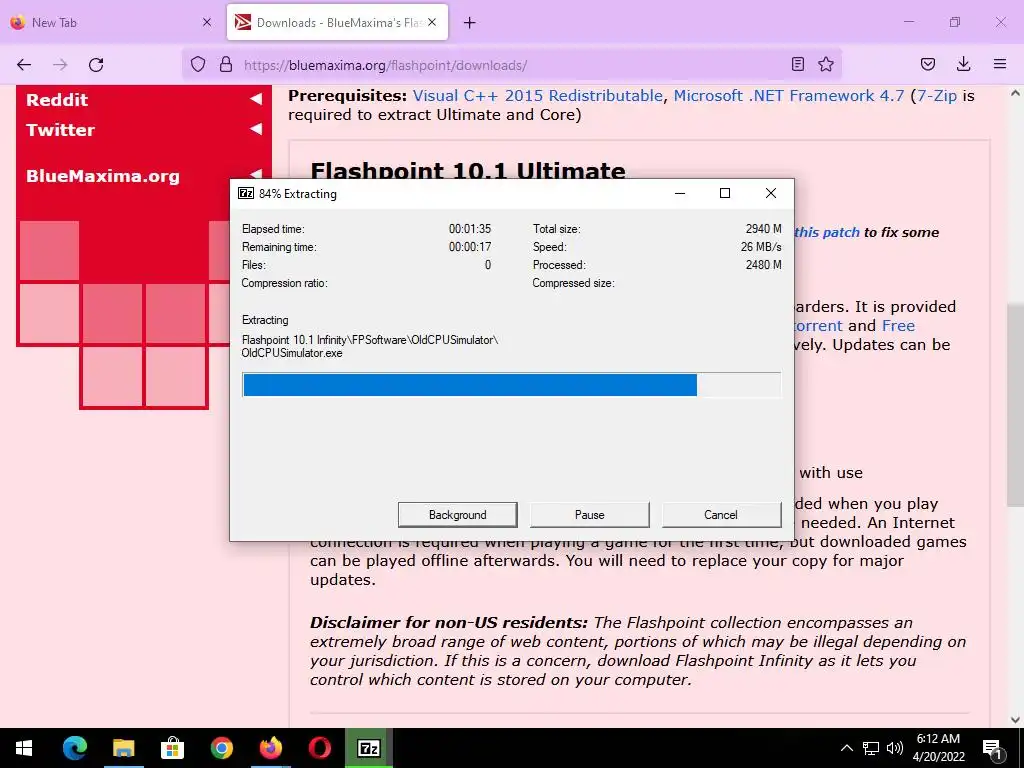Viewport: 1024px width, 768px height.
Task: Toggle reader view icon in address bar
Action: click(x=797, y=64)
